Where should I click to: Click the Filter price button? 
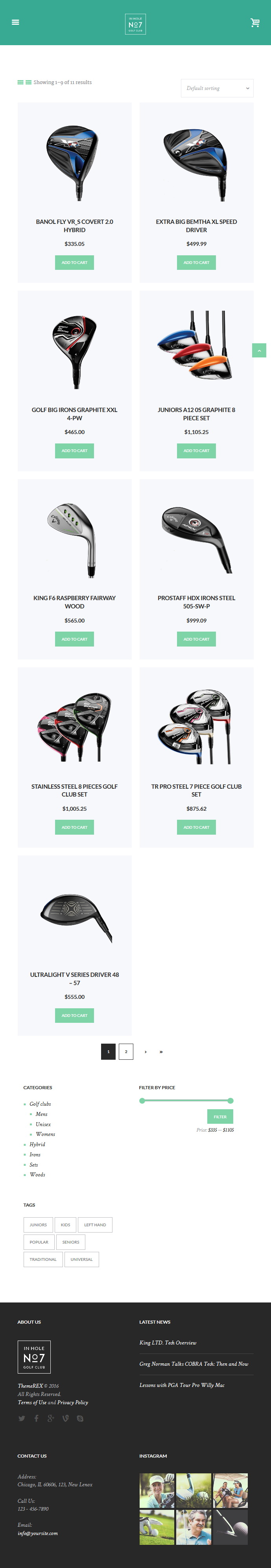(x=220, y=1117)
